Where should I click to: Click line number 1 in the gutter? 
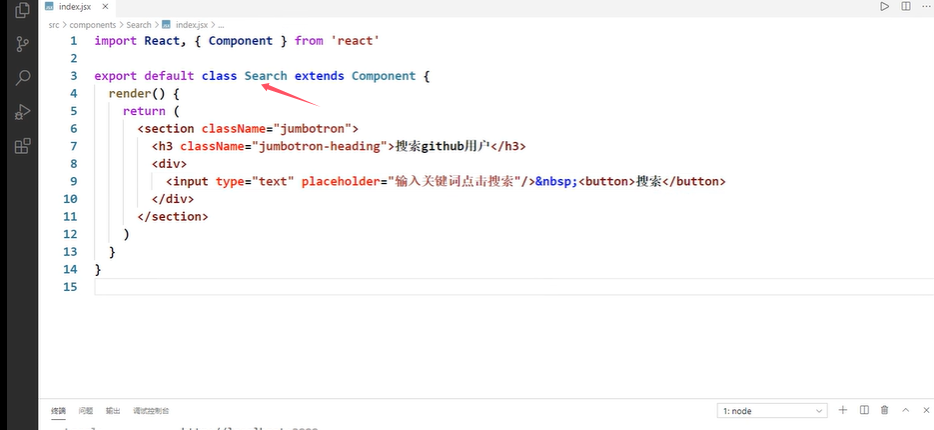coord(73,40)
